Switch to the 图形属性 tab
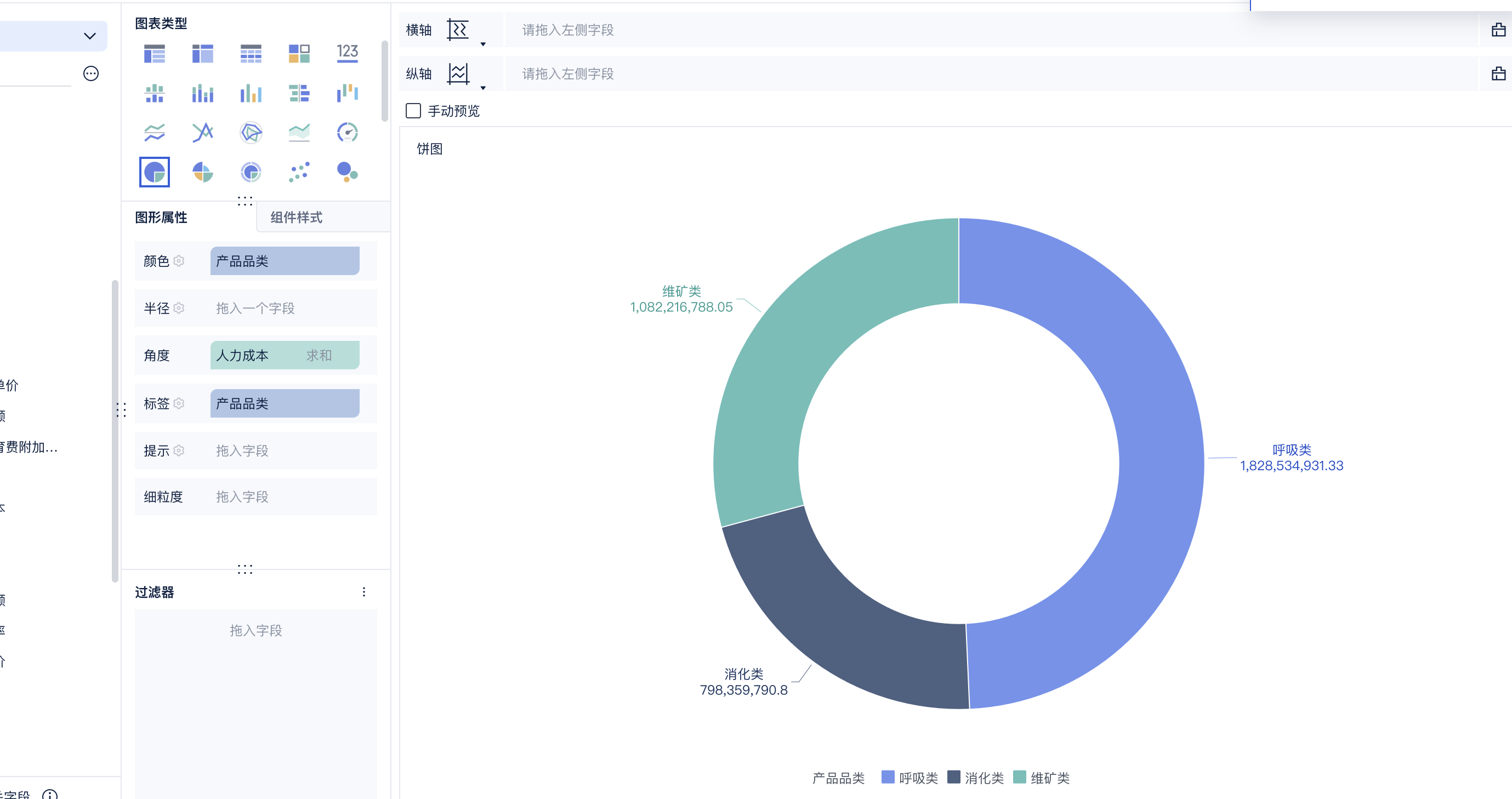This screenshot has height=799, width=1512. (161, 218)
